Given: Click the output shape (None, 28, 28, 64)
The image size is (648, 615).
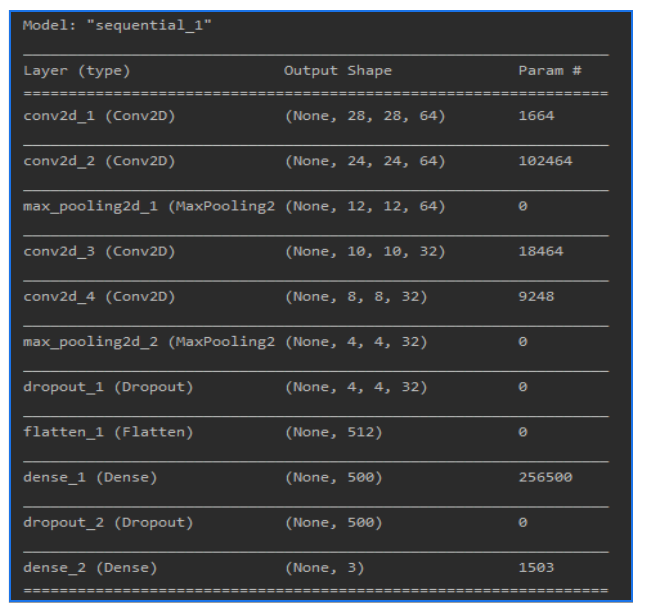Looking at the screenshot, I should (364, 116).
